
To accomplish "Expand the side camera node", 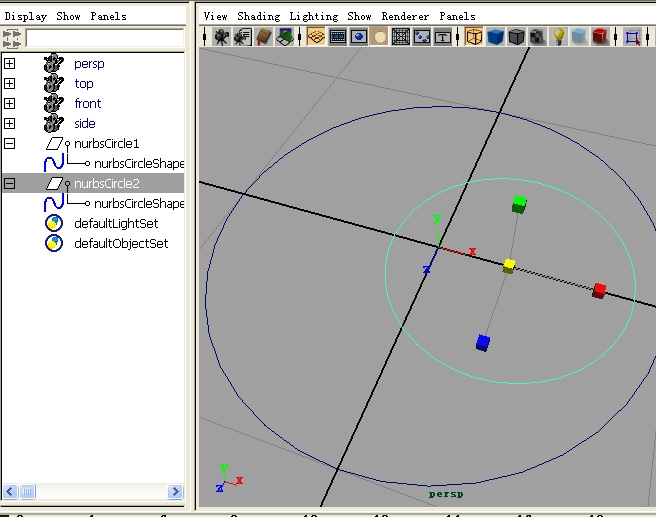I will tap(10, 124).
